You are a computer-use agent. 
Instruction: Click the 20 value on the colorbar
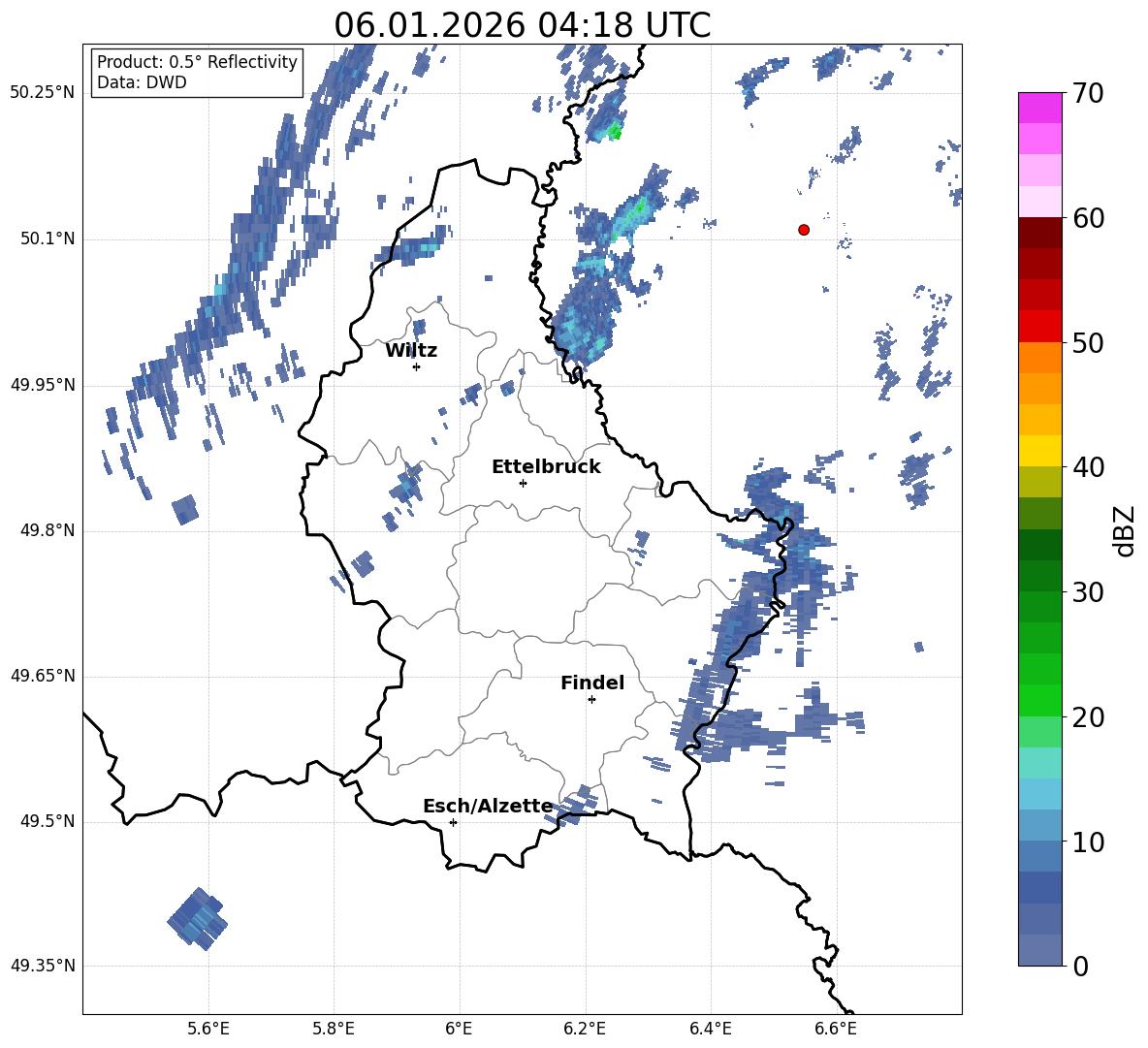tap(1088, 717)
